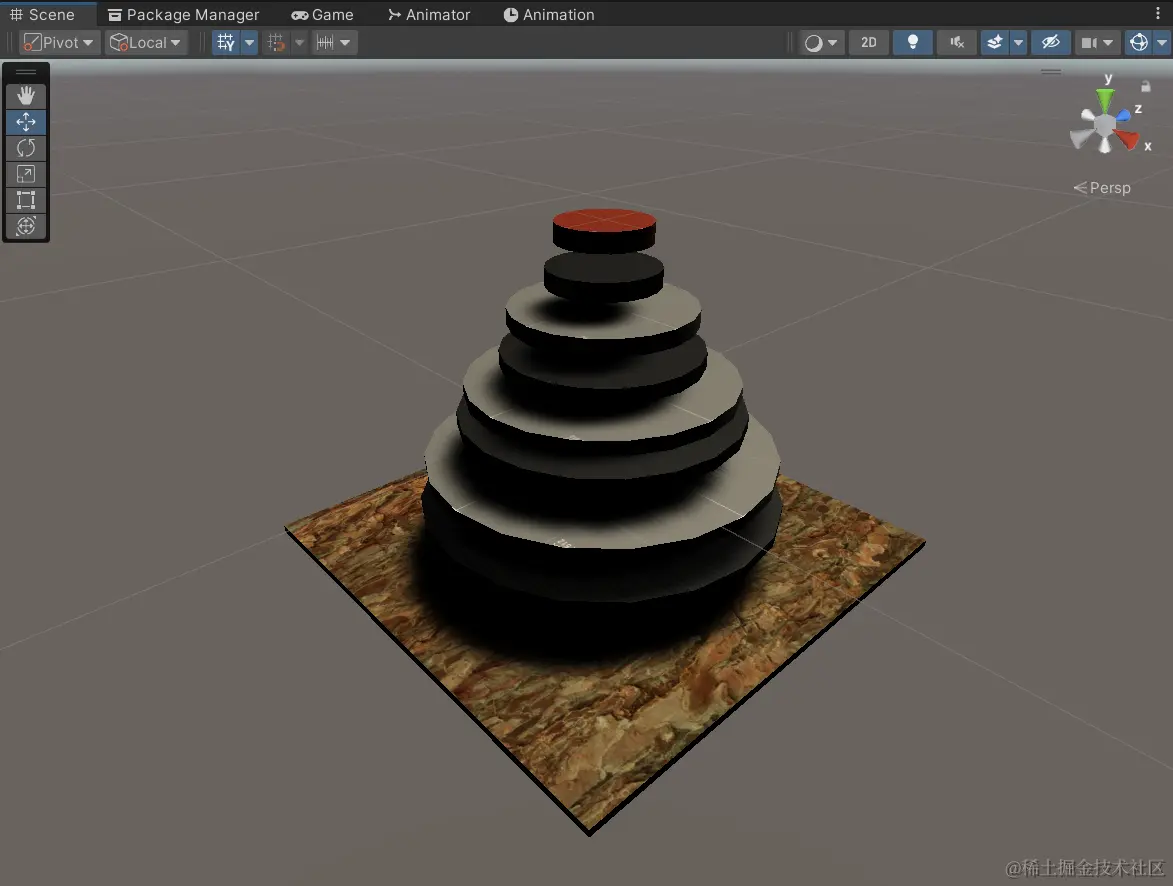Open the shading draw mode dropdown

tap(821, 43)
